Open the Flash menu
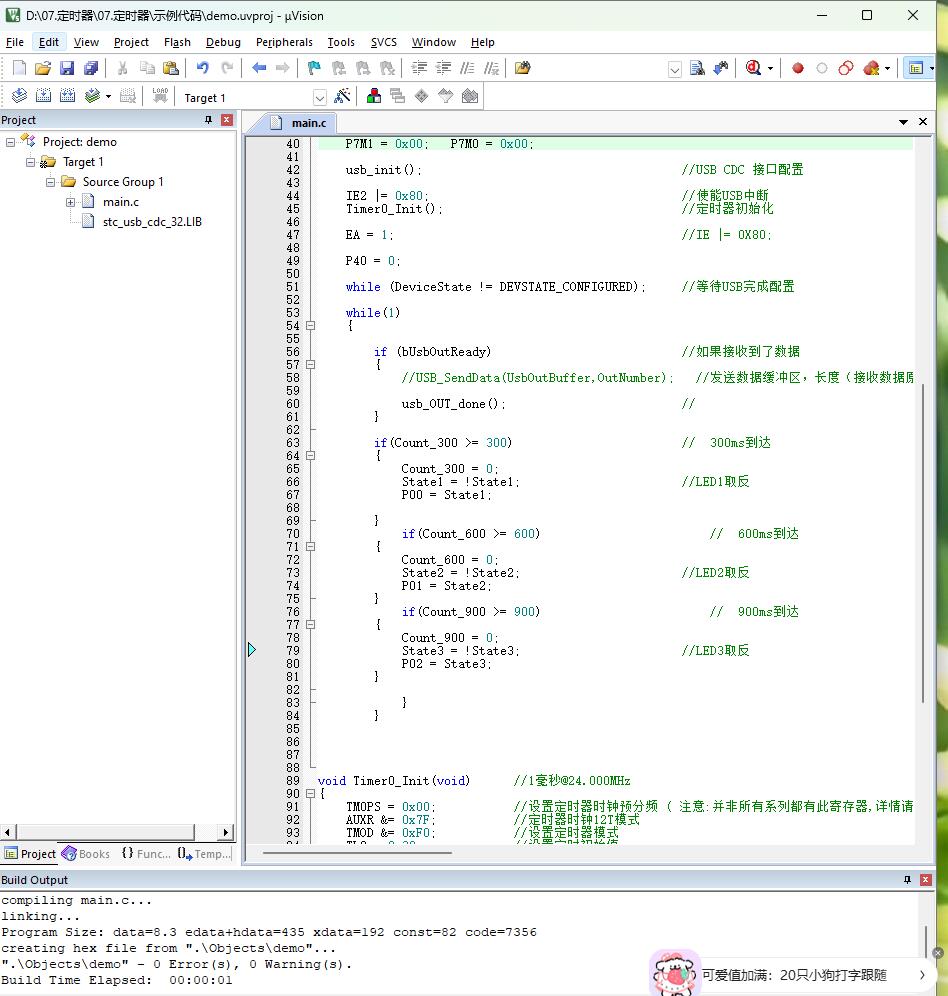Image resolution: width=948 pixels, height=996 pixels. [177, 42]
